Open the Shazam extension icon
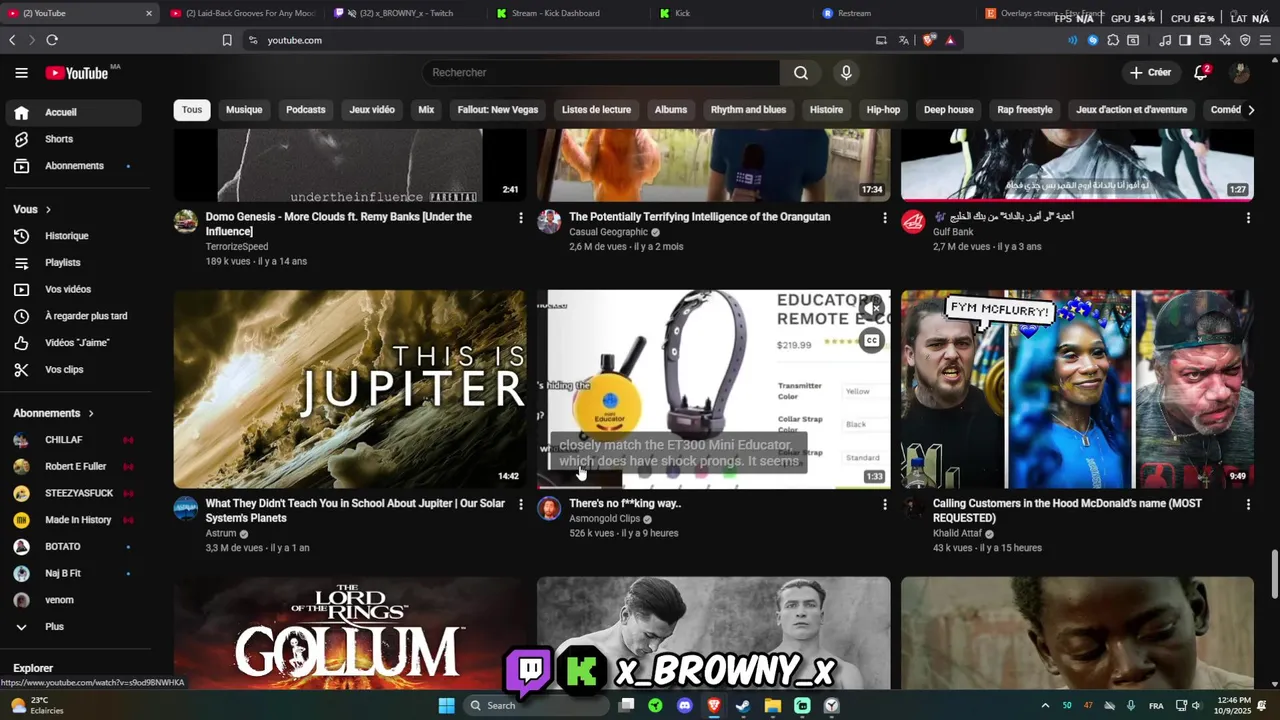The width and height of the screenshot is (1280, 720). [1093, 40]
